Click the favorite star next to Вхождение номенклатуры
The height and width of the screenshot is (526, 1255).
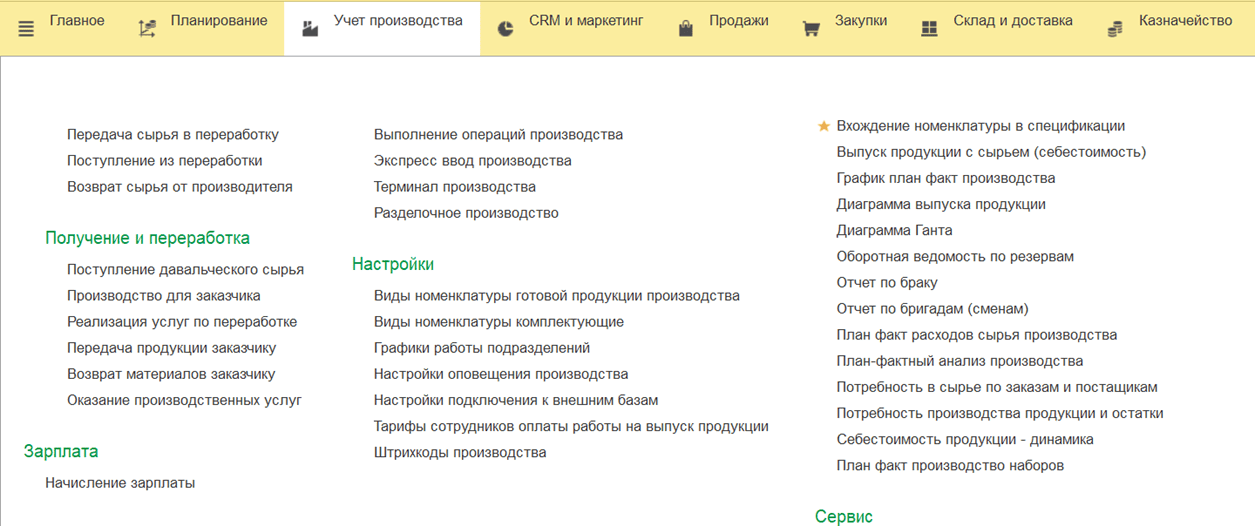pyautogui.click(x=824, y=126)
